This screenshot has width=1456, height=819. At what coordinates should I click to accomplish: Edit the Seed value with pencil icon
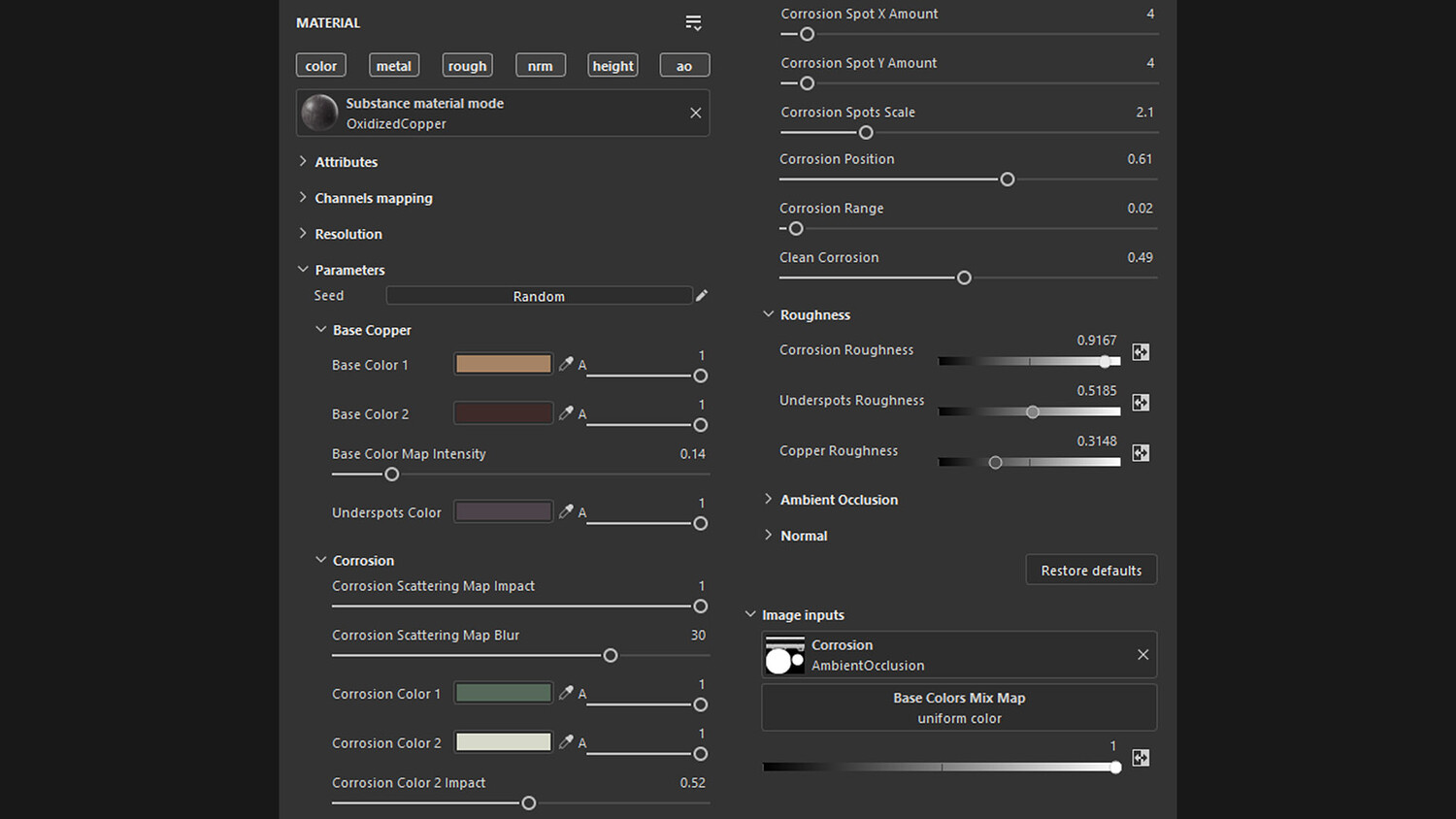702,296
